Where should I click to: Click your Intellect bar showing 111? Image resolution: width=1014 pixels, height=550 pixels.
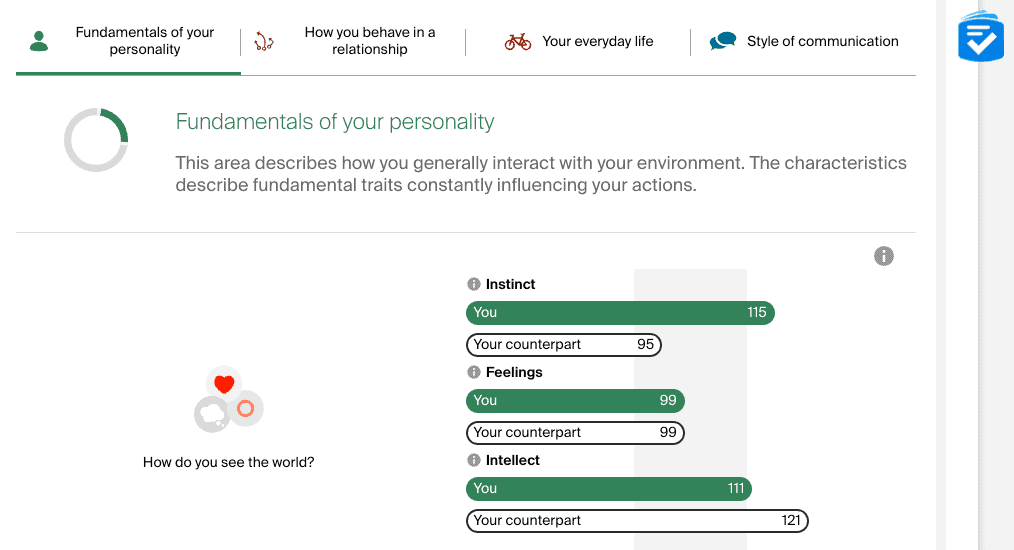point(609,489)
